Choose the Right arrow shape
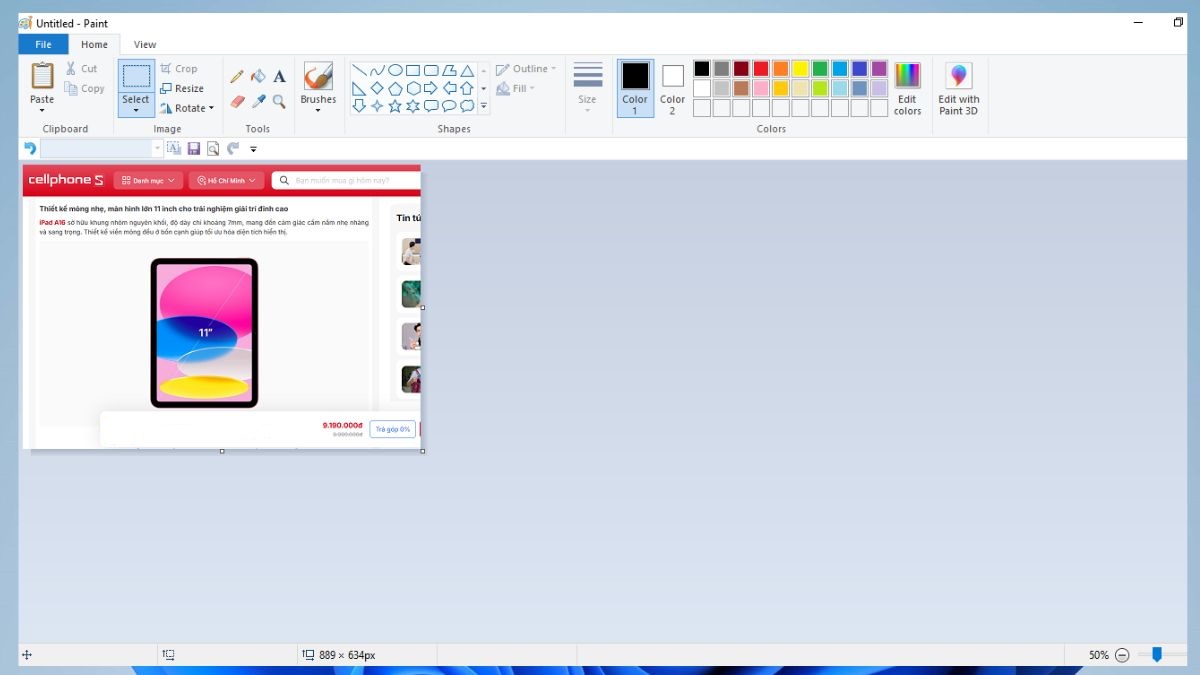1200x675 pixels. tap(431, 88)
